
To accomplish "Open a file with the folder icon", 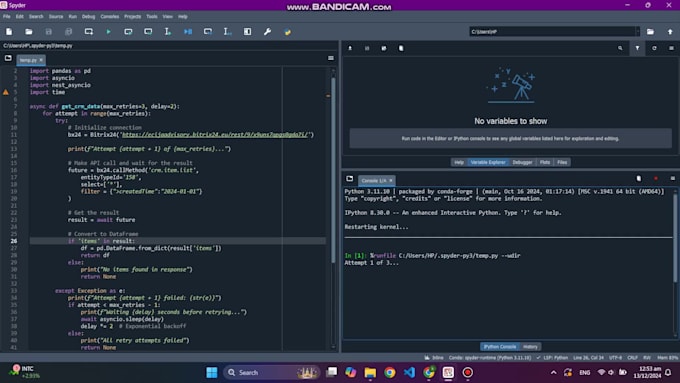I will pos(29,32).
